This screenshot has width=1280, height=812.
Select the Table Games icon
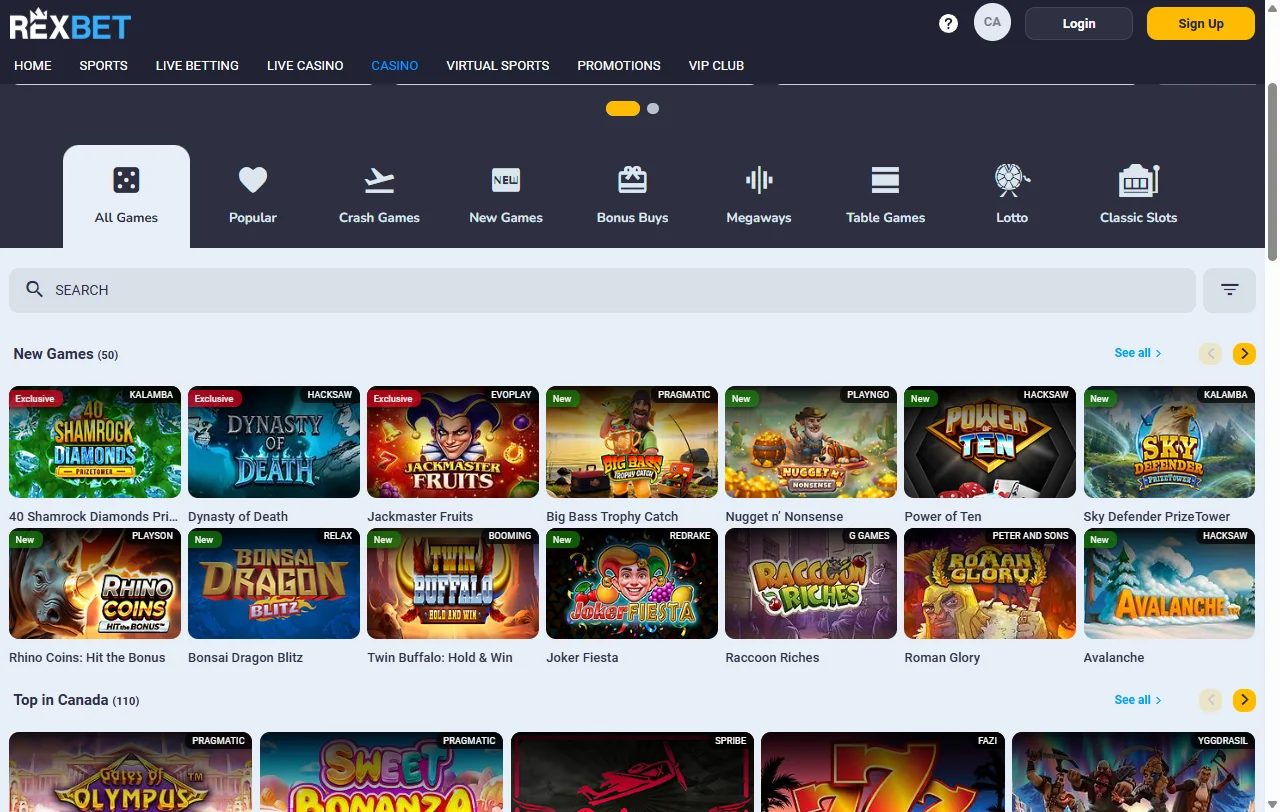(885, 180)
